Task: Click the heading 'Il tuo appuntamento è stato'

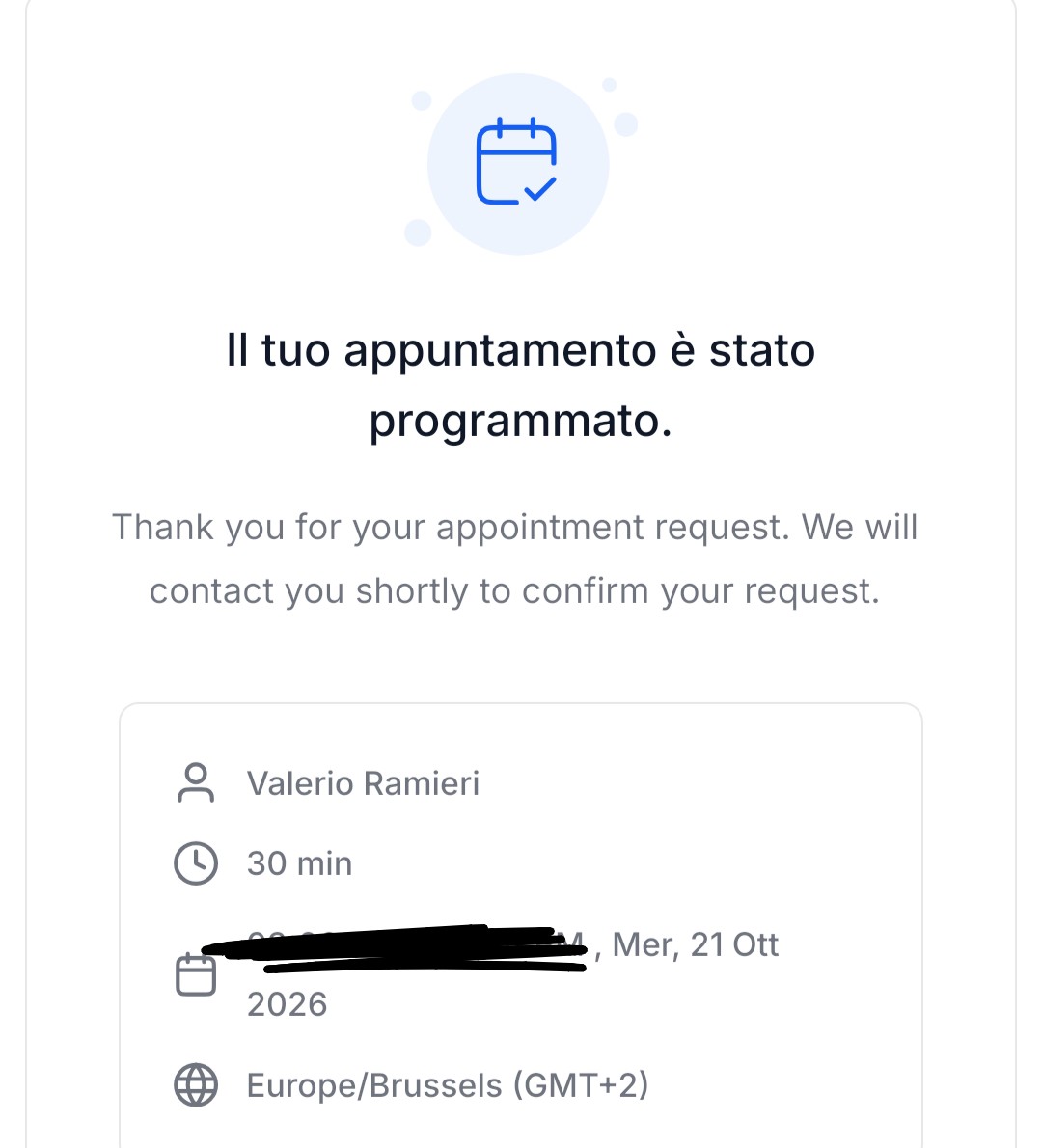Action: (521, 350)
